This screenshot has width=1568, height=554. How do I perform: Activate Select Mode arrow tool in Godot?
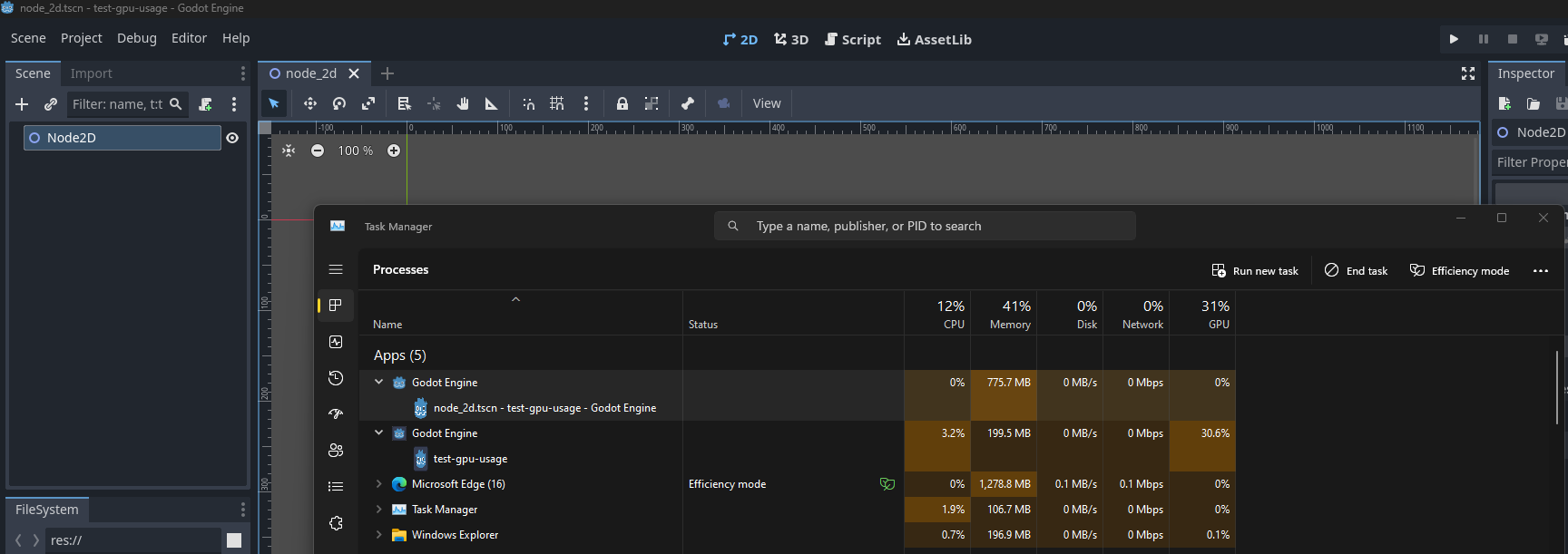pos(274,103)
